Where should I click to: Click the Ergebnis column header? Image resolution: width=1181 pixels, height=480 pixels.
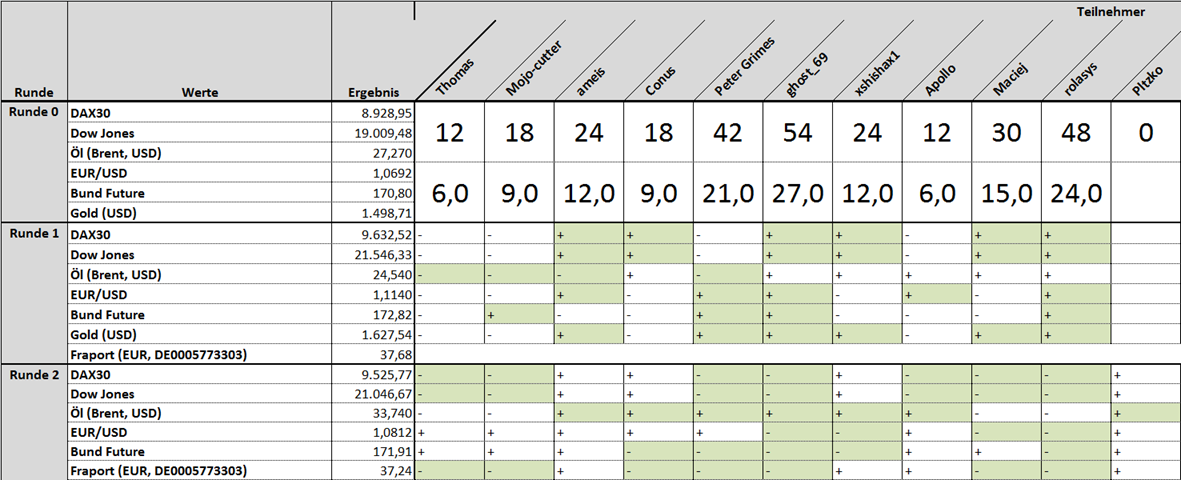[x=374, y=93]
